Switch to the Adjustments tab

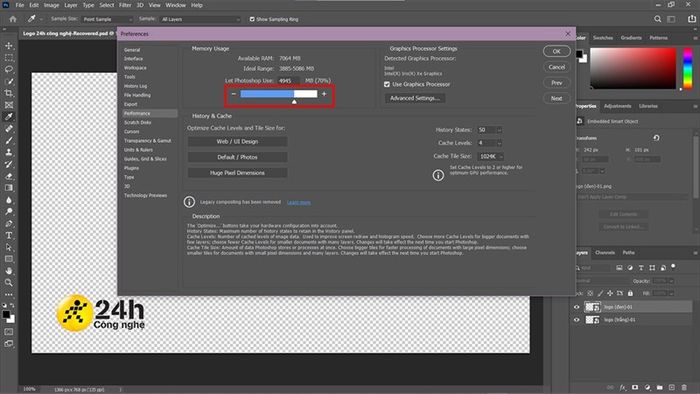pyautogui.click(x=617, y=106)
